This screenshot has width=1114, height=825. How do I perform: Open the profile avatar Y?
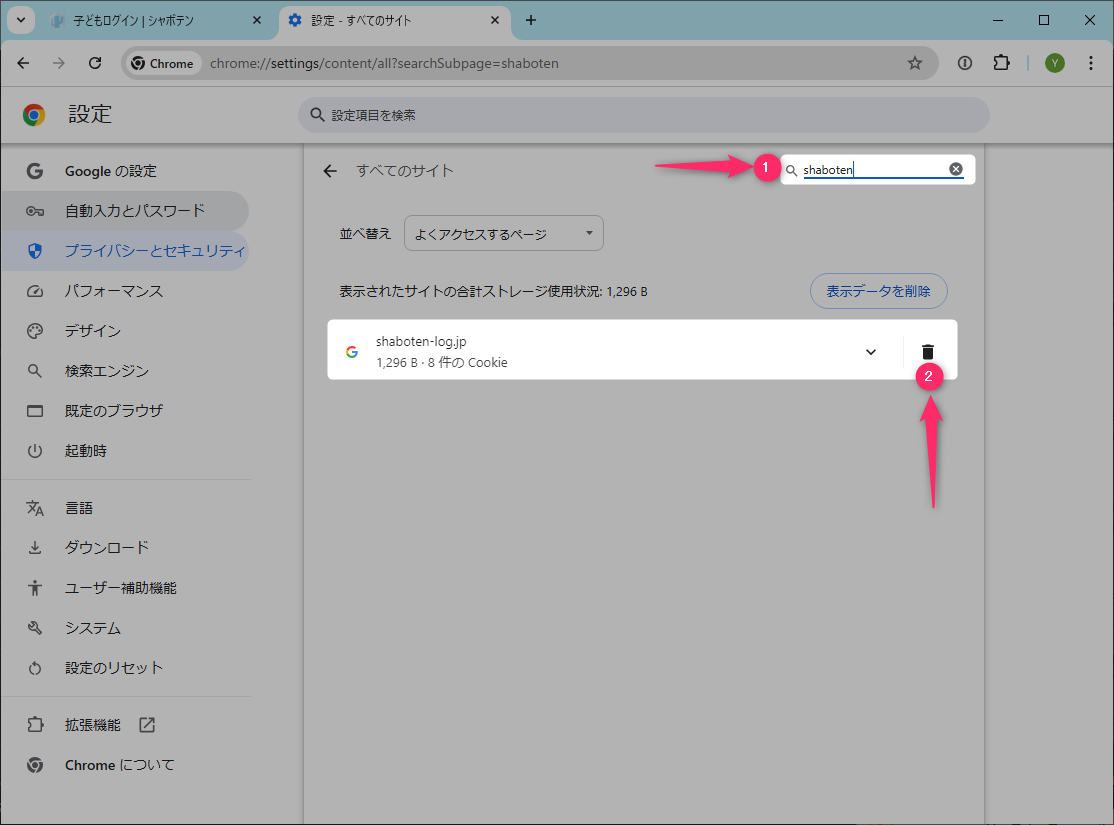click(x=1055, y=63)
